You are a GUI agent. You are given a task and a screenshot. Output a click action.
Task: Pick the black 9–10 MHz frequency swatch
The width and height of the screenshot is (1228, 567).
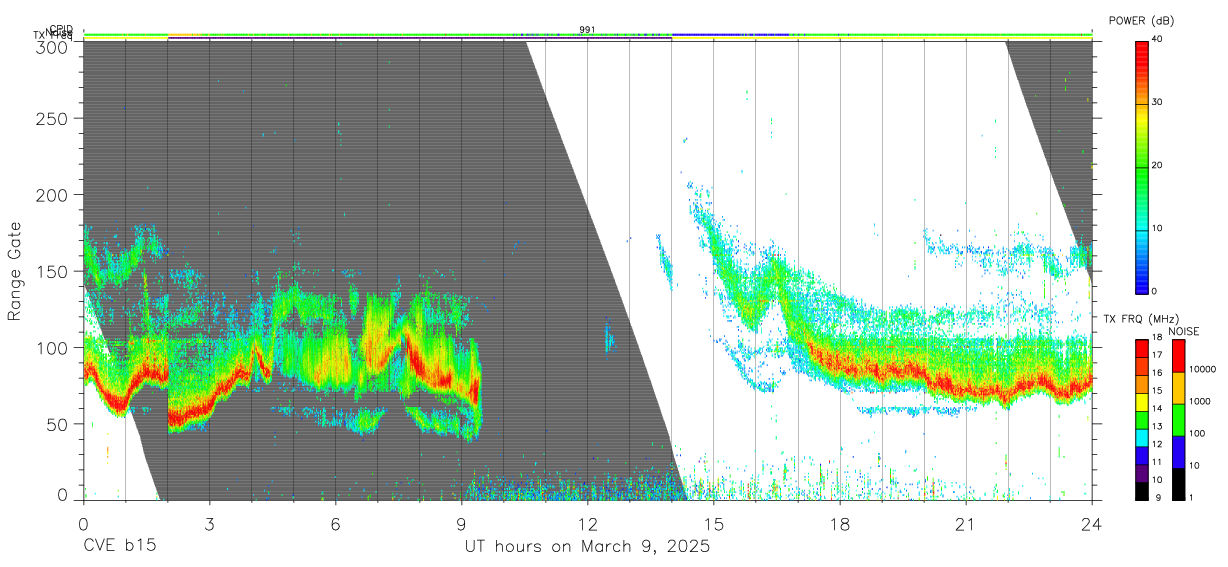tap(1141, 490)
